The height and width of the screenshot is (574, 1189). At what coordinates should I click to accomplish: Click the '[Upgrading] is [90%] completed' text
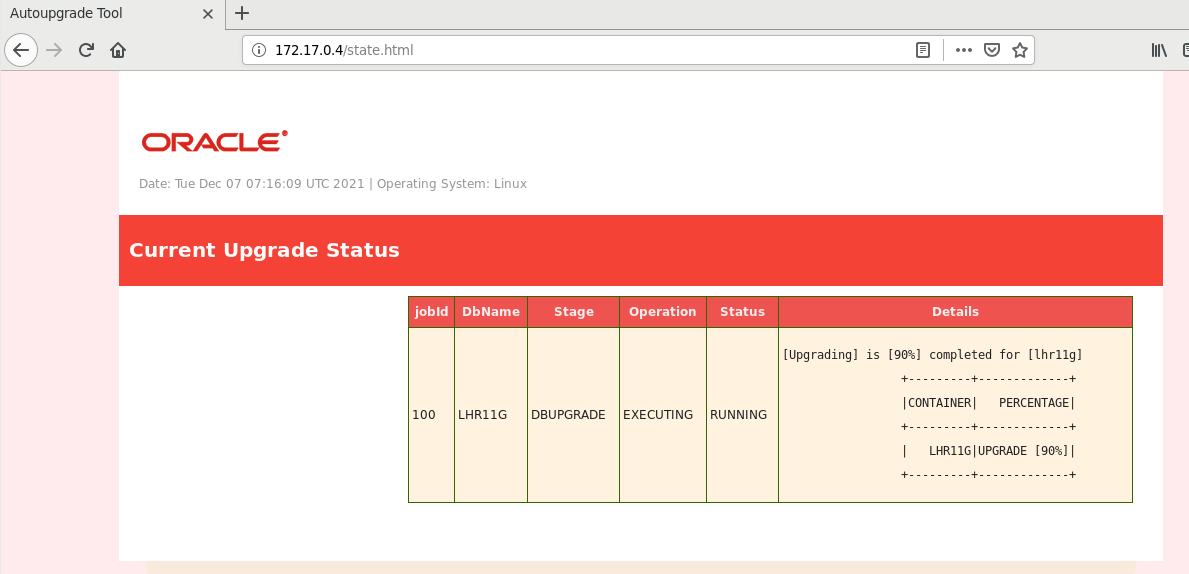[932, 355]
